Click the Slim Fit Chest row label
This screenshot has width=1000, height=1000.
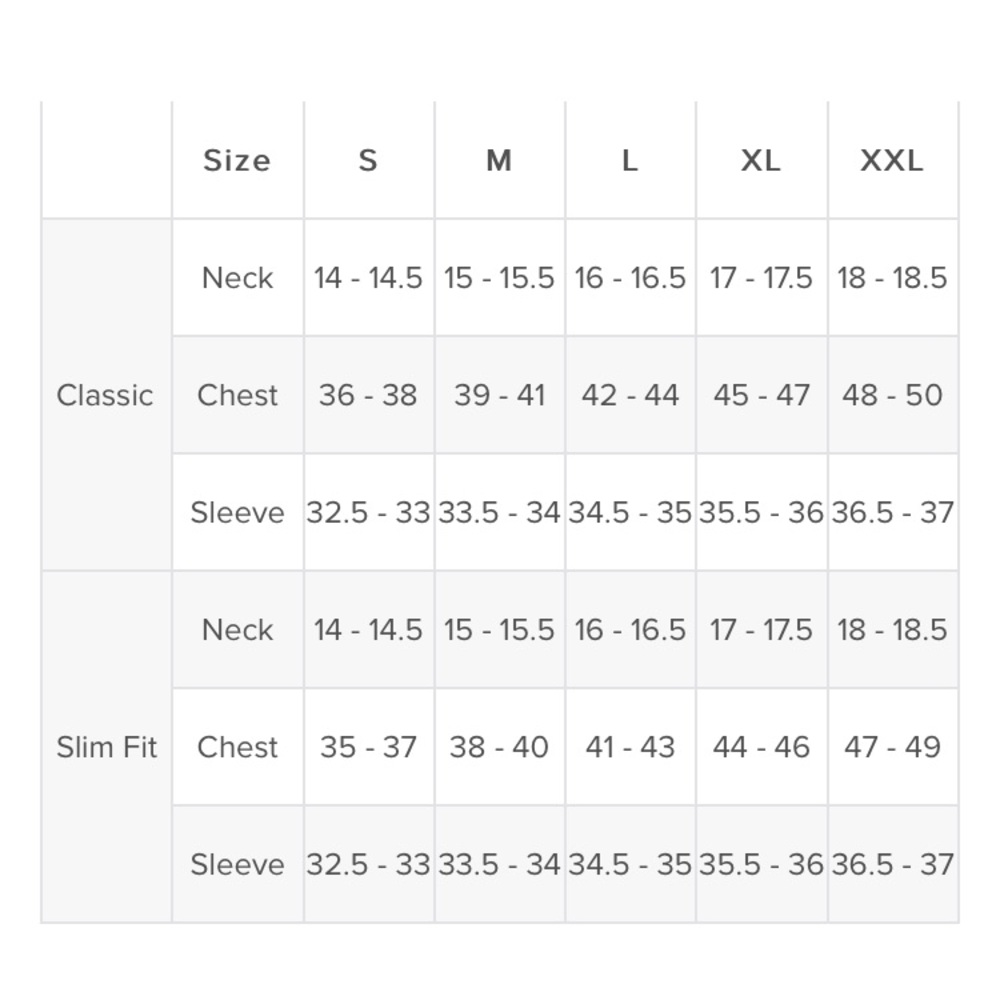(x=237, y=747)
